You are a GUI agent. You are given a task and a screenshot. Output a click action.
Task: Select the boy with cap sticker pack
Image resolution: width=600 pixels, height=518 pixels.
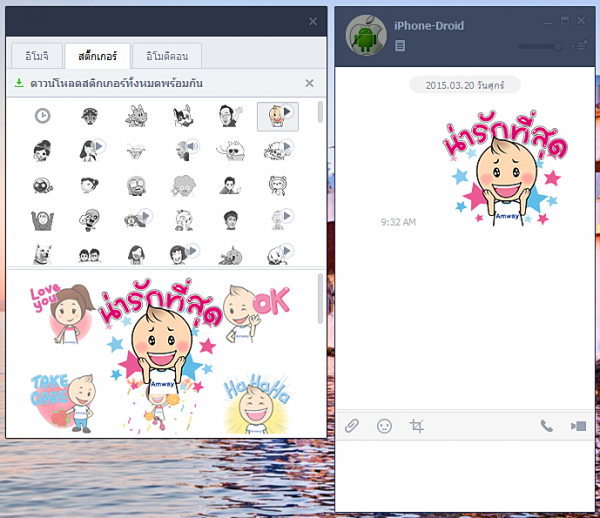[90, 116]
